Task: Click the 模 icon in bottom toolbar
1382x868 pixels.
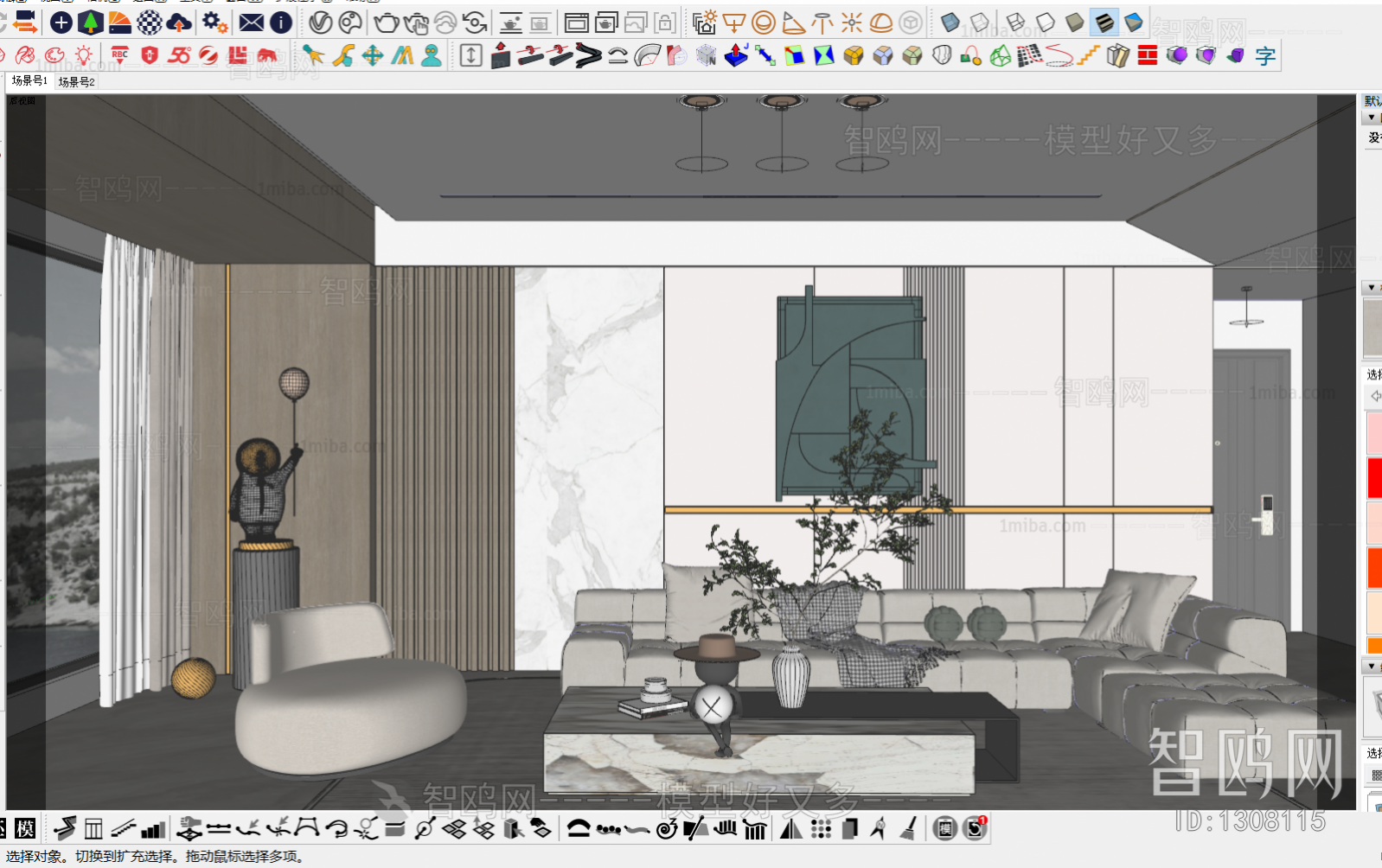Action: coord(25,829)
